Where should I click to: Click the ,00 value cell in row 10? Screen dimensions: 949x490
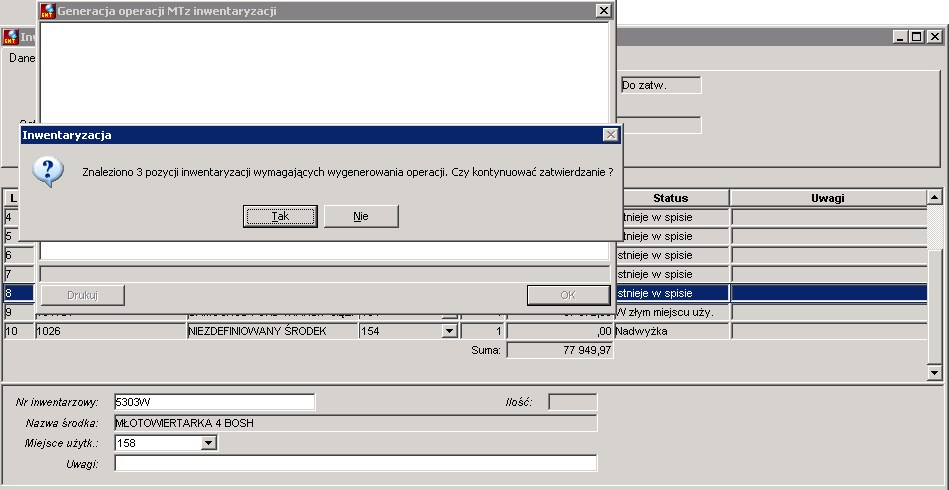click(560, 331)
